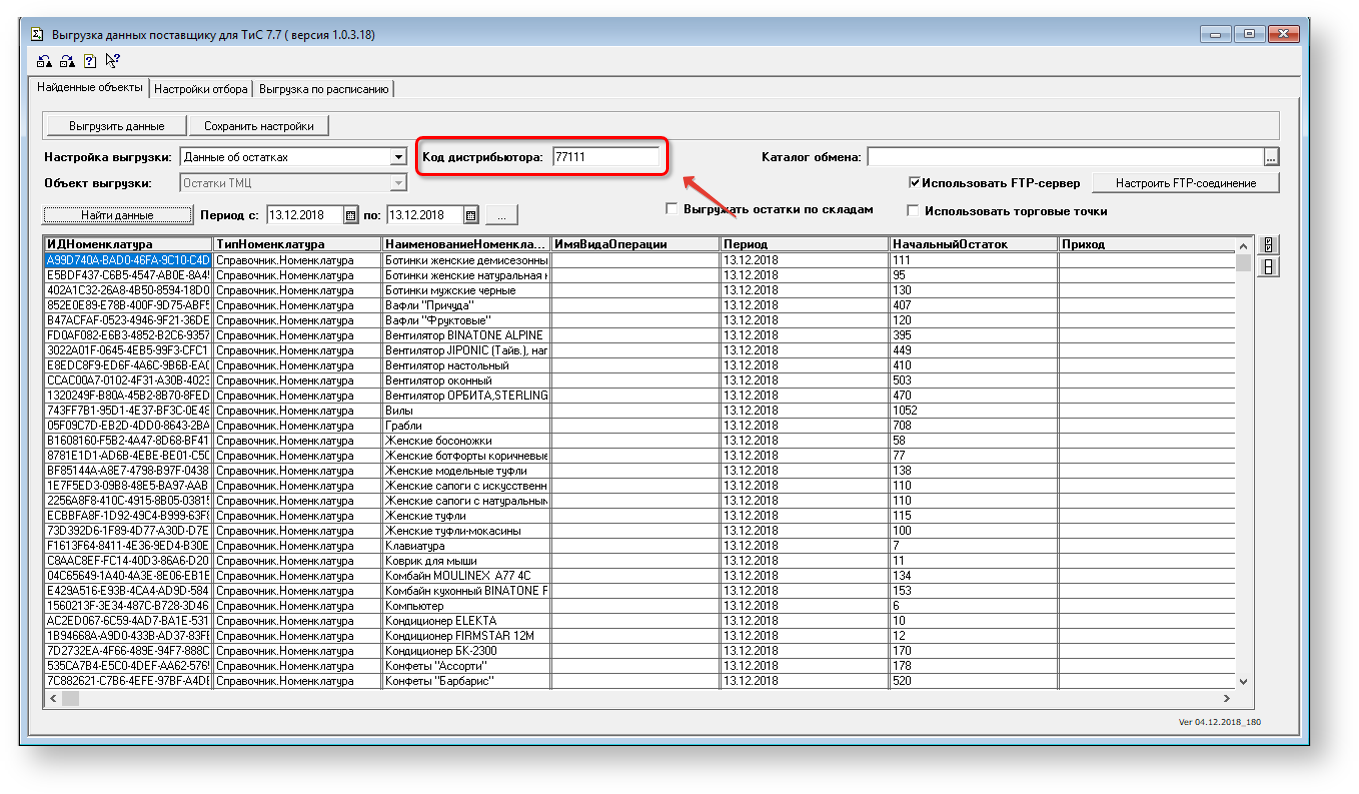Open the Настройка выгрузки dropdown
The width and height of the screenshot is (1359, 794).
tap(398, 157)
